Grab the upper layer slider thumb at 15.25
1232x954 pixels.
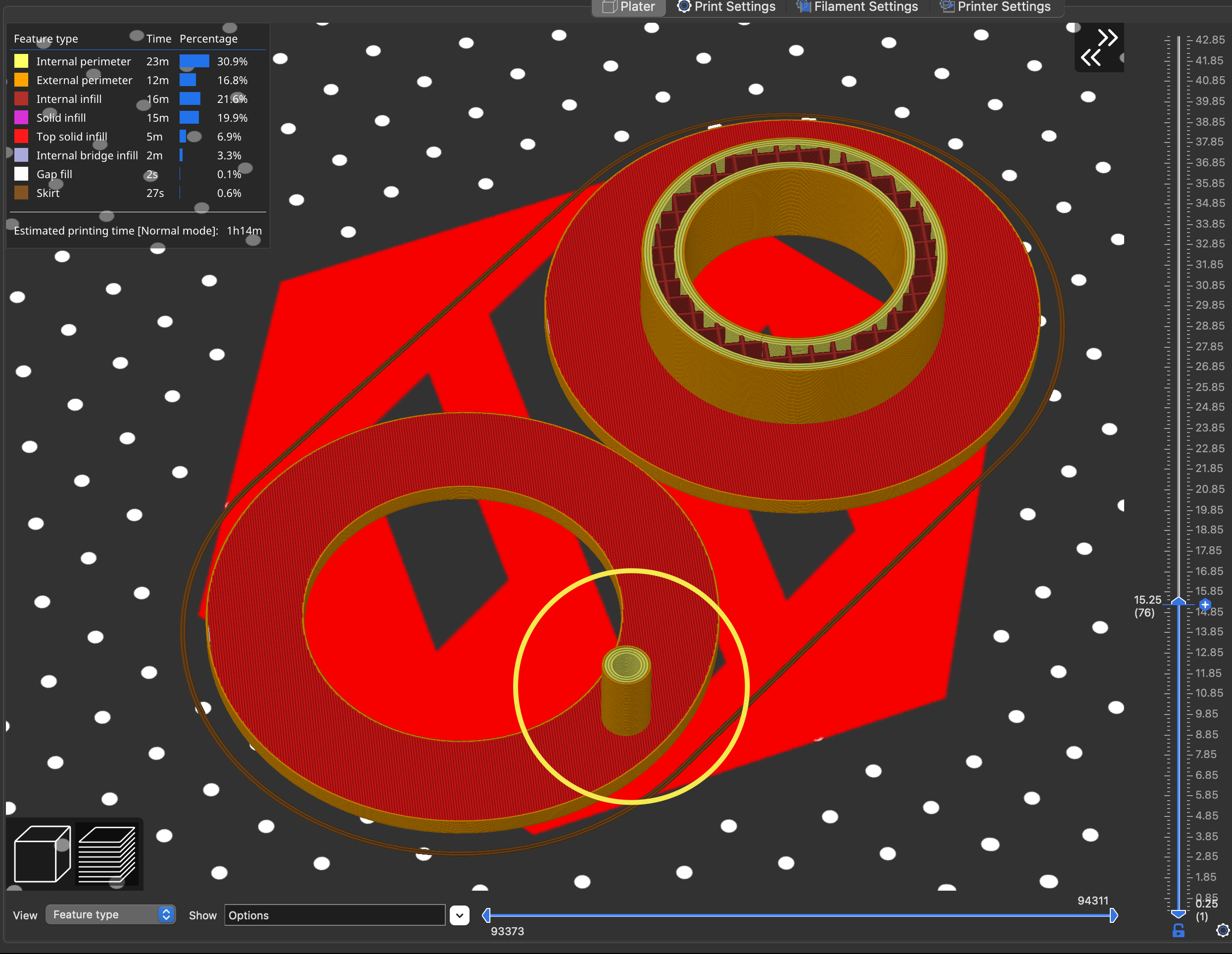pos(1179,601)
